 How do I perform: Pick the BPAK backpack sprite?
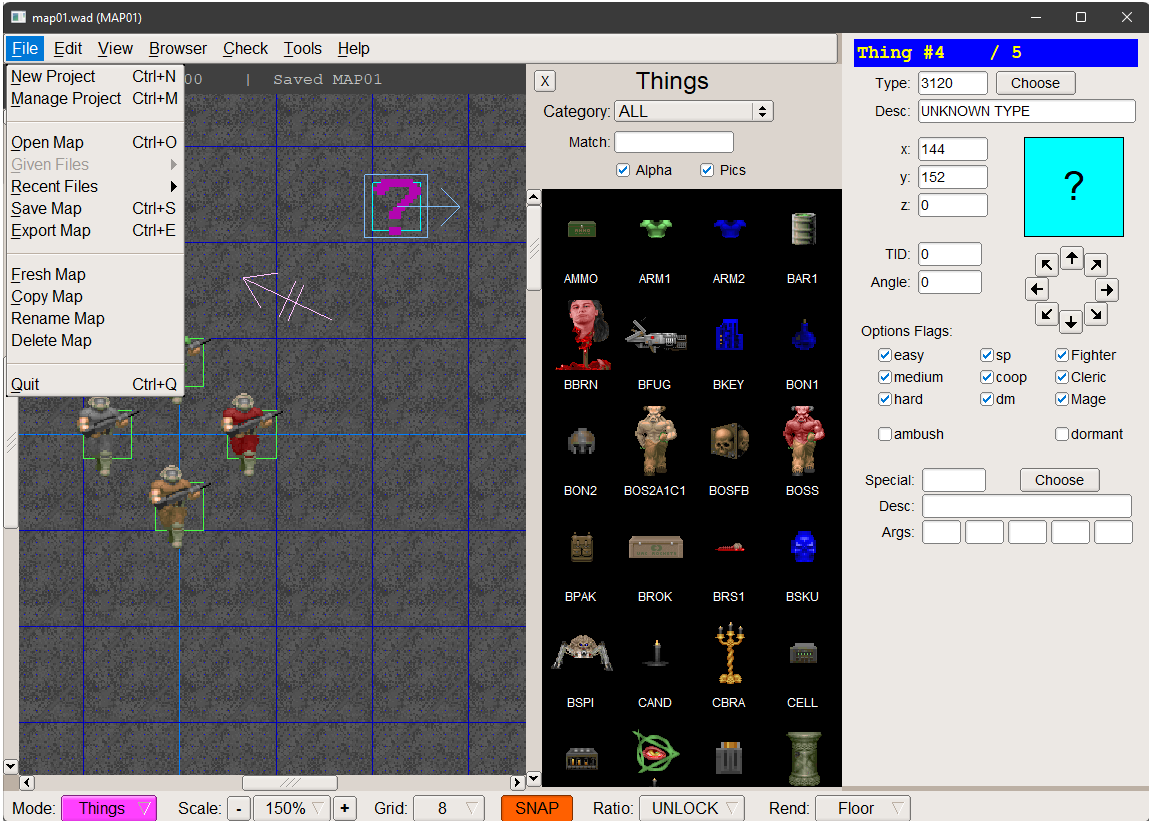(582, 547)
